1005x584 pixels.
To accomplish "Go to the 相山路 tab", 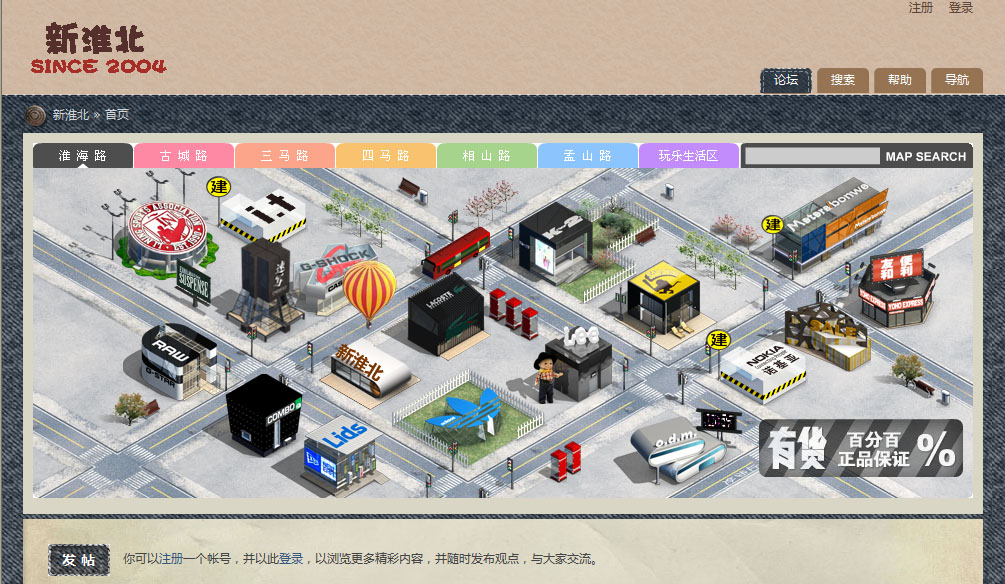I will tap(487, 156).
